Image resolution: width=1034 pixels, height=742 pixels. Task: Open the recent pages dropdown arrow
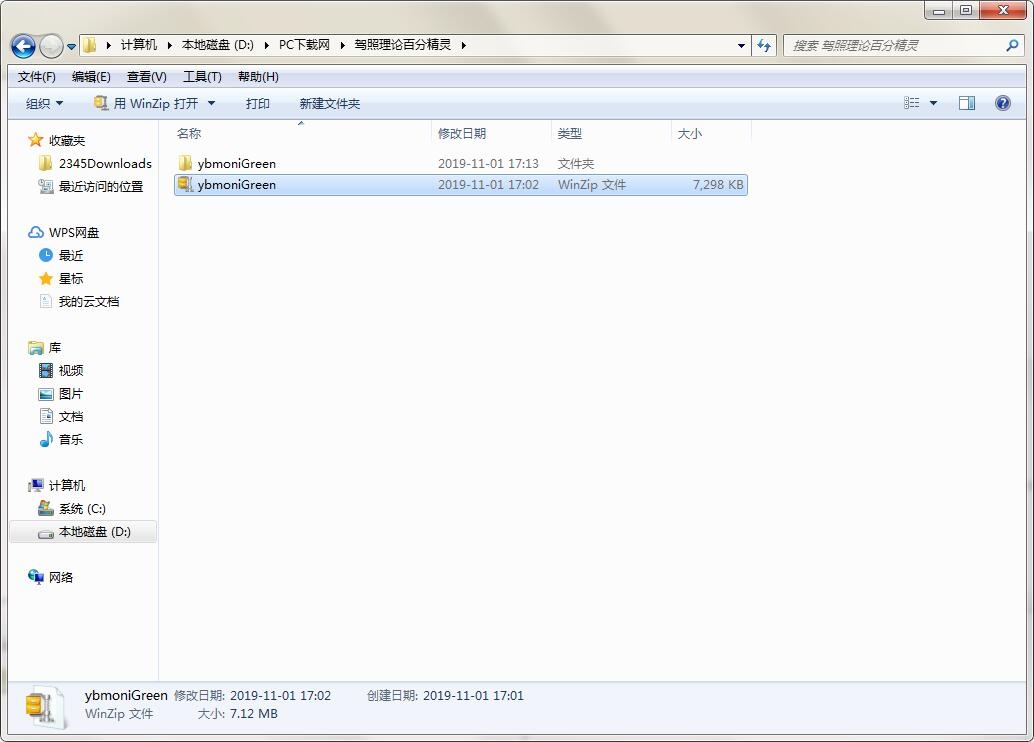pyautogui.click(x=71, y=47)
